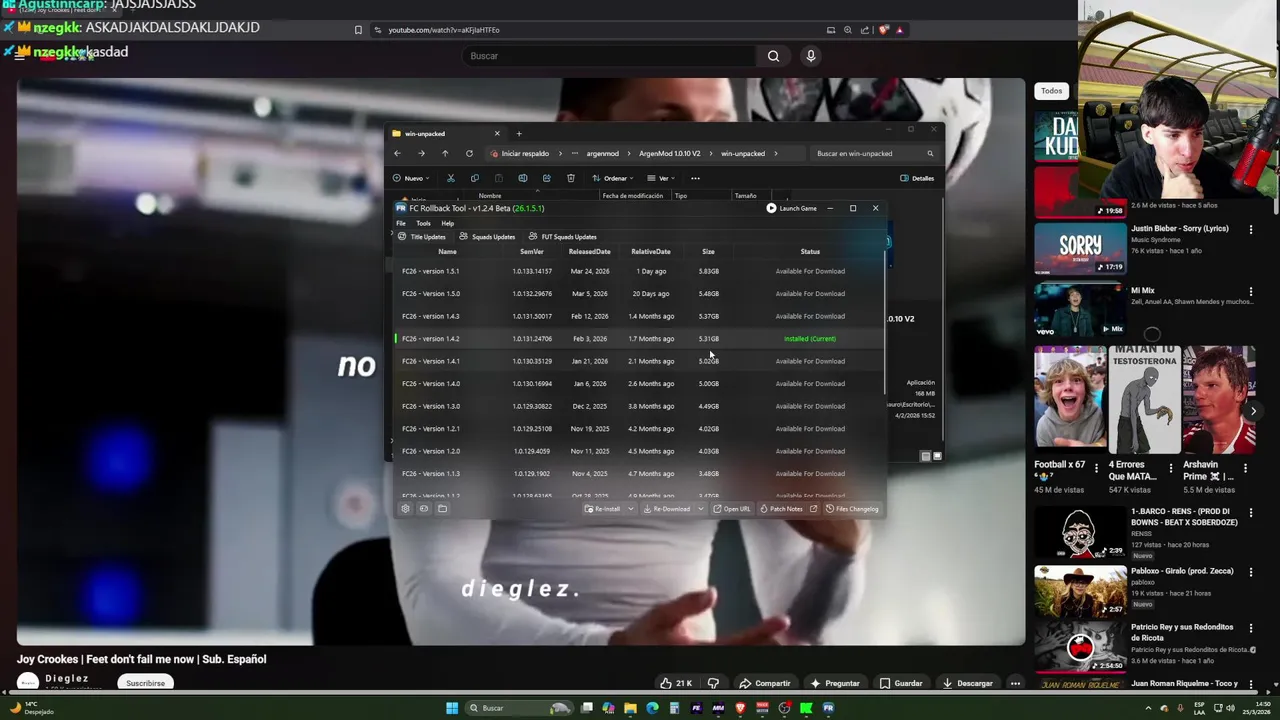Open the Files Changelog
The width and height of the screenshot is (1280, 720).
click(852, 509)
